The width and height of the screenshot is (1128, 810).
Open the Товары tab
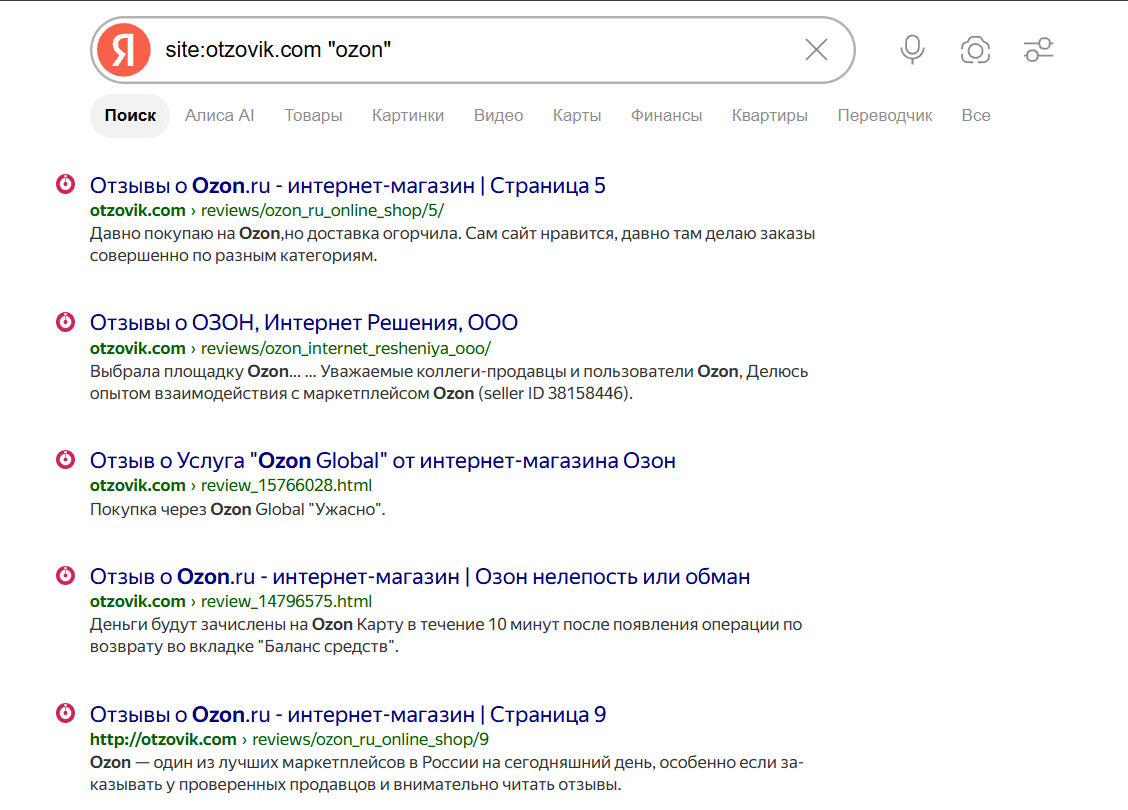point(313,115)
